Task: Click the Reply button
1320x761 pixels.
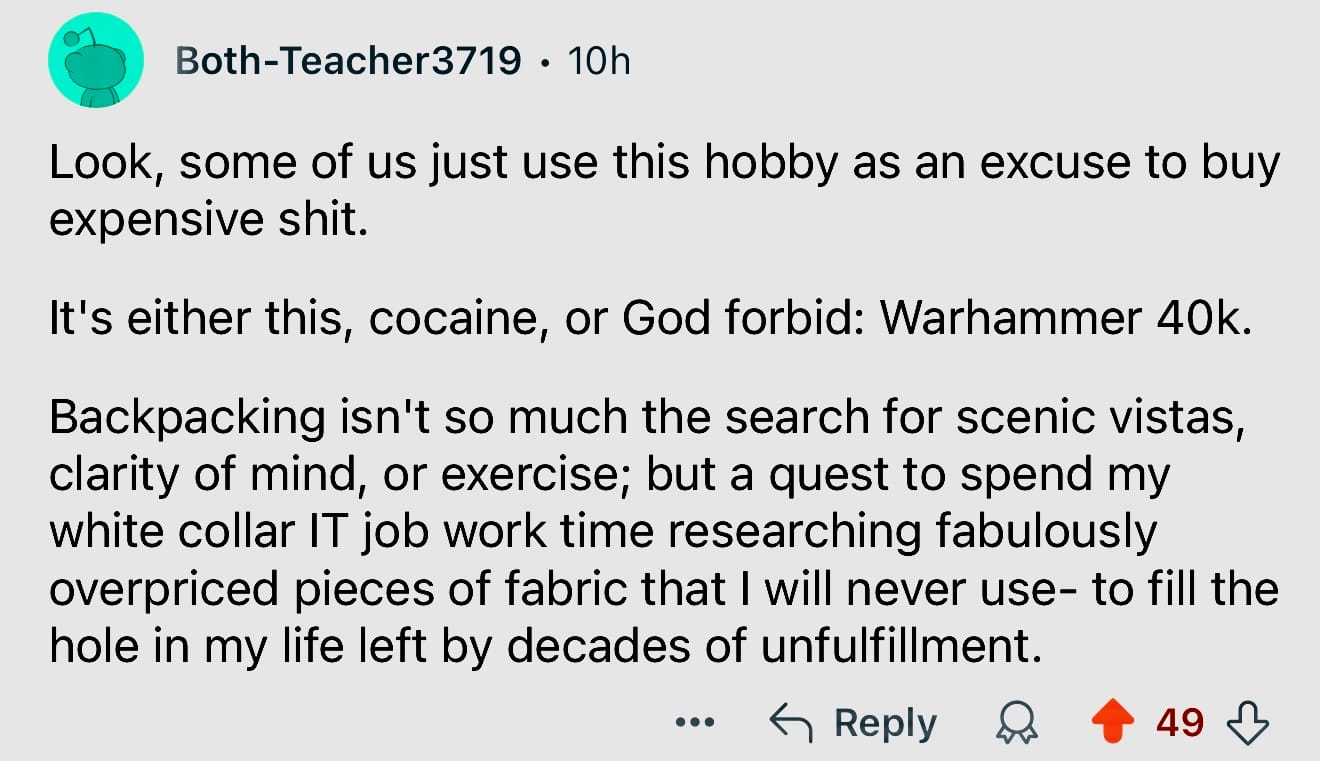Action: 885,723
